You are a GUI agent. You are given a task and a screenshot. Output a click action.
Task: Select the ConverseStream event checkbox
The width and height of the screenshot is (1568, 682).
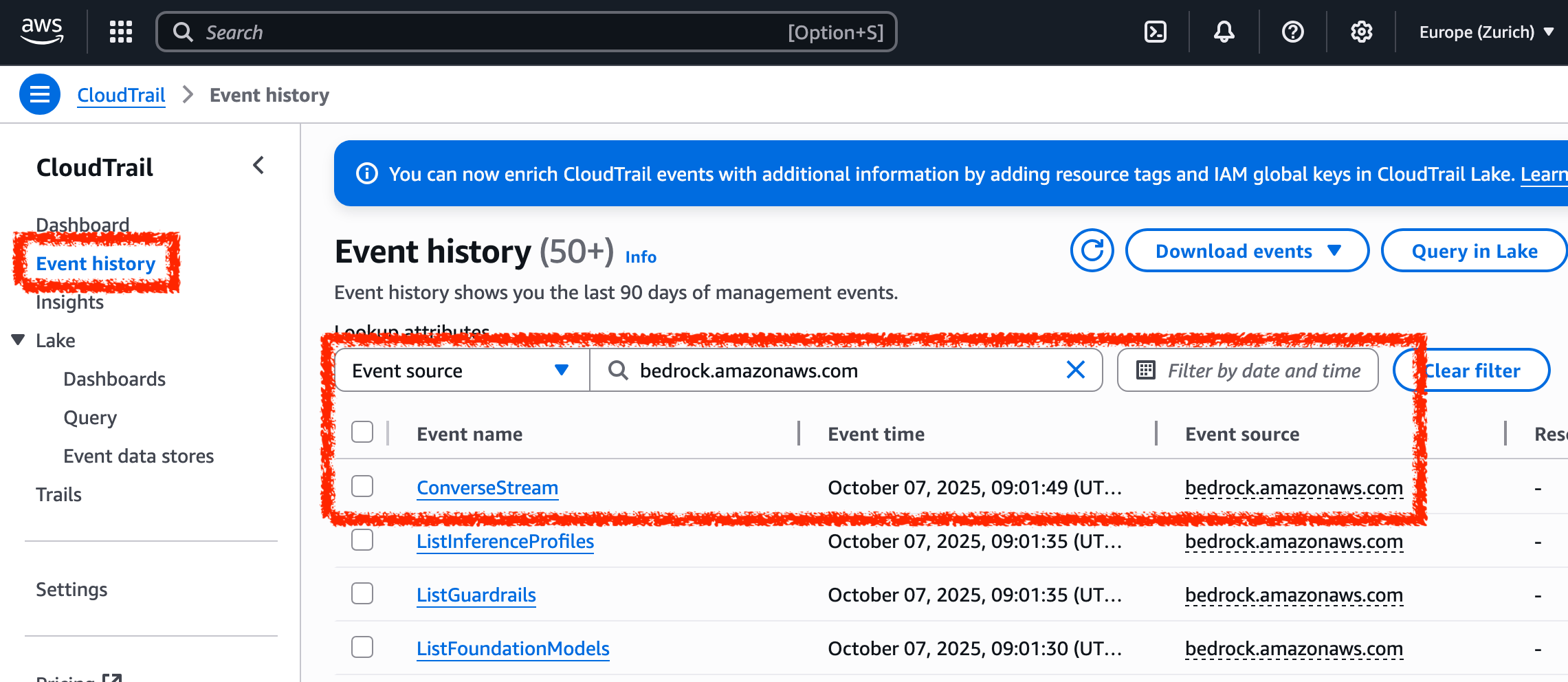tap(362, 486)
